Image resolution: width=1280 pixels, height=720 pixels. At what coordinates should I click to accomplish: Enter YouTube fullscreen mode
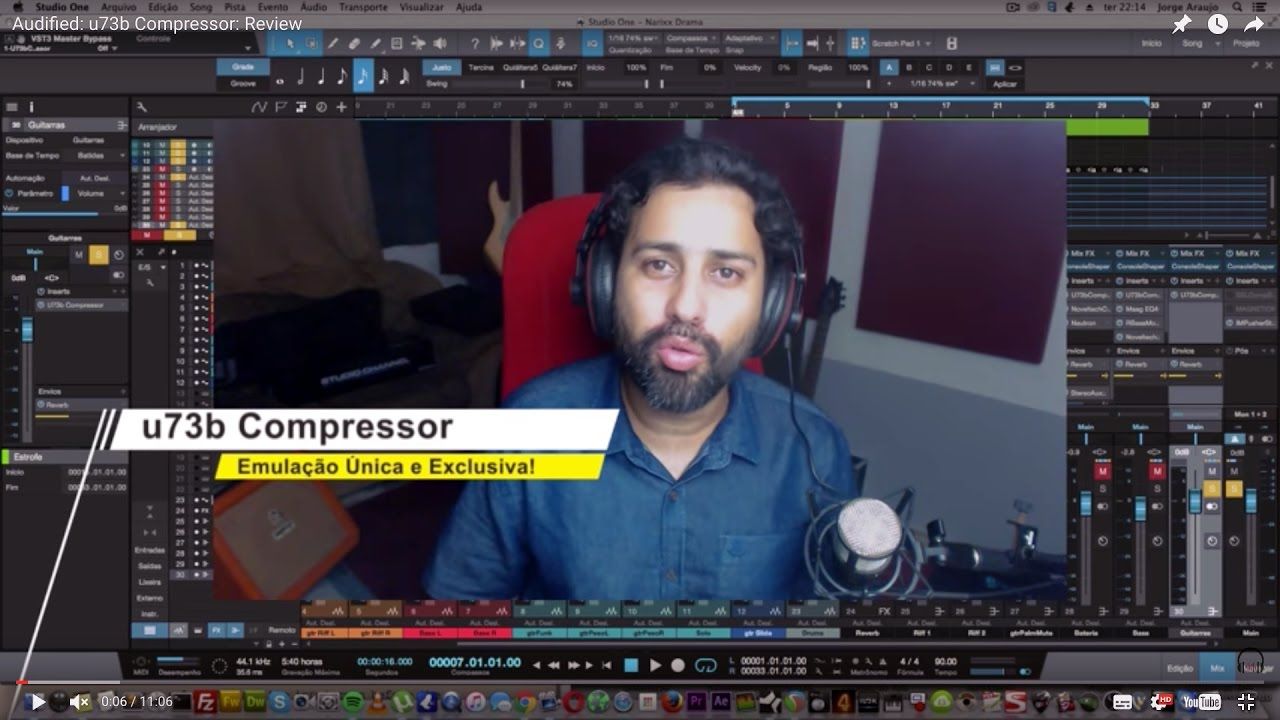pos(1246,702)
